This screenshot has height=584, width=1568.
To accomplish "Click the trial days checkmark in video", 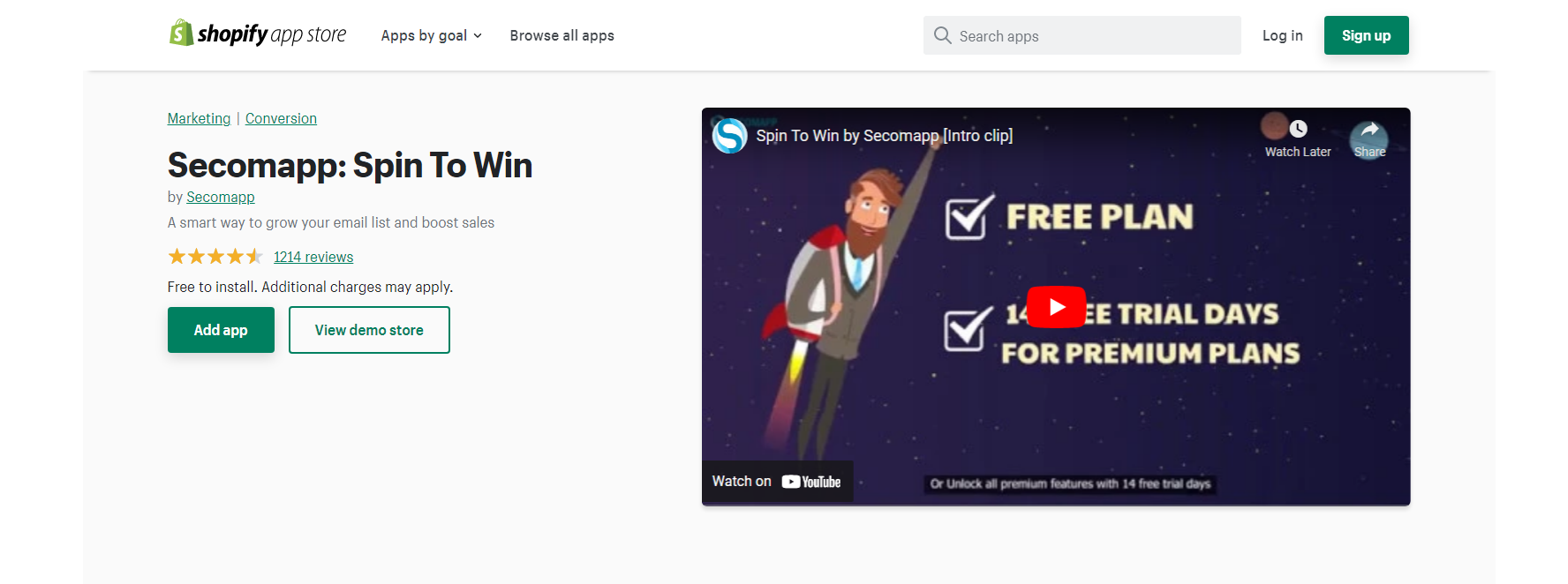I will (968, 329).
